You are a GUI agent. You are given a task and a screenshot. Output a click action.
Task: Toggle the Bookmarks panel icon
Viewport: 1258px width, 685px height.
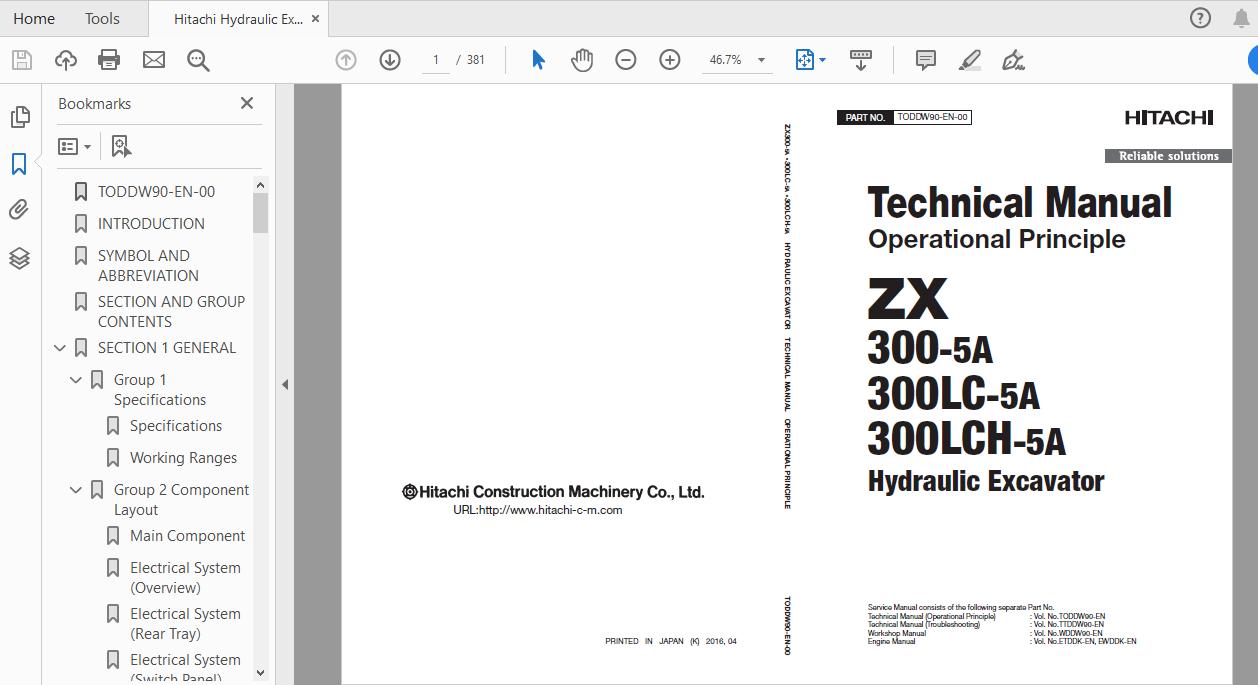(19, 164)
